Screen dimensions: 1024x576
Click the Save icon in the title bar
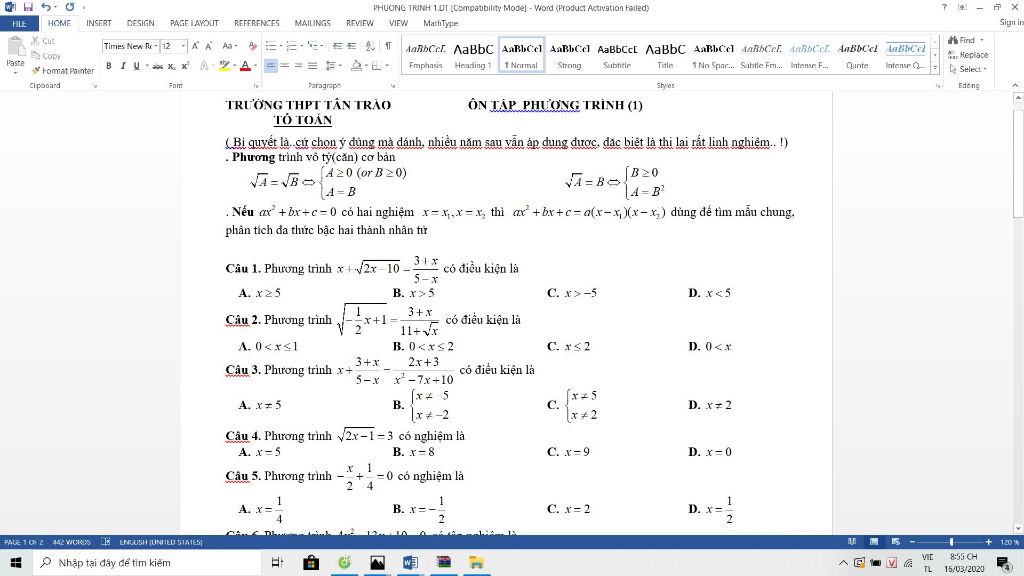(27, 7)
